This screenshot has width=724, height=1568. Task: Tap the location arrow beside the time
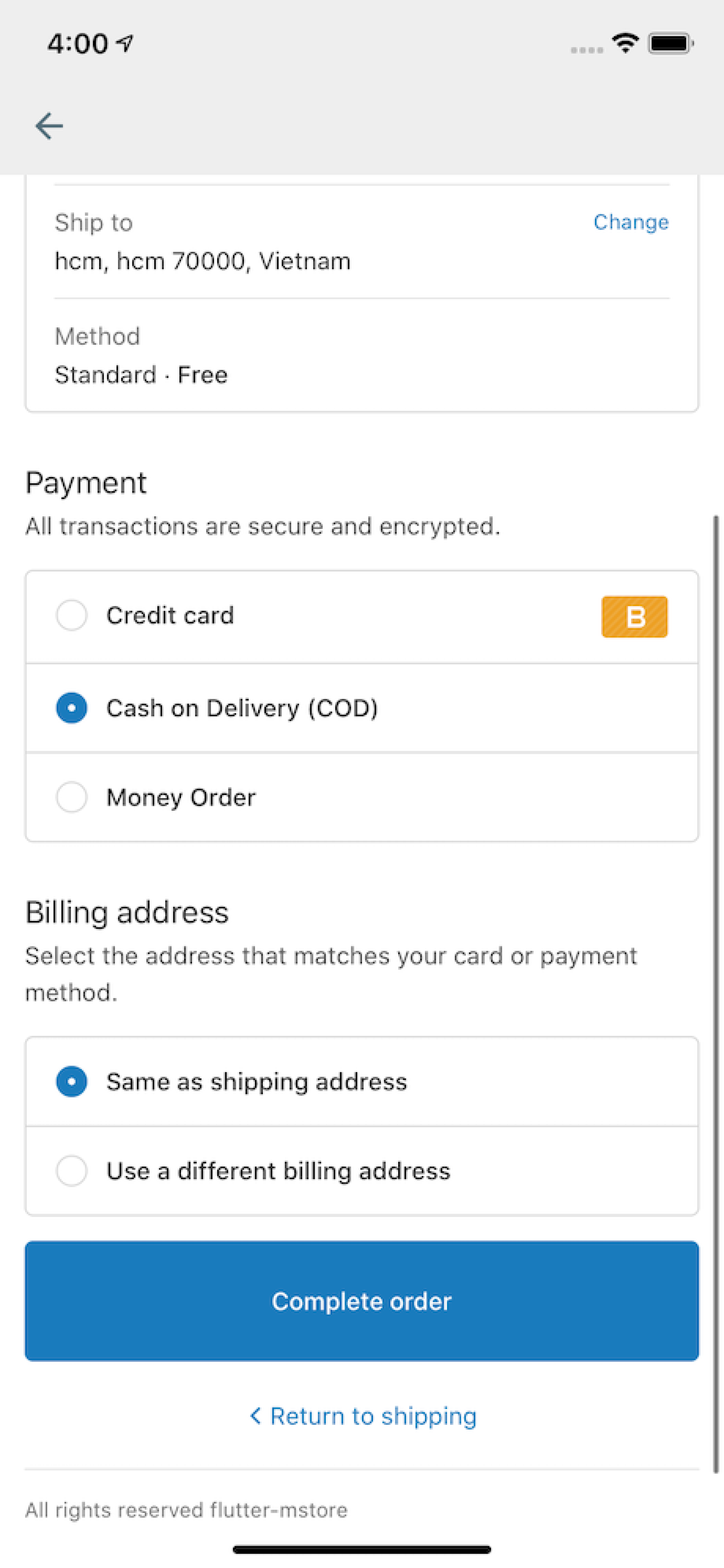[x=125, y=43]
